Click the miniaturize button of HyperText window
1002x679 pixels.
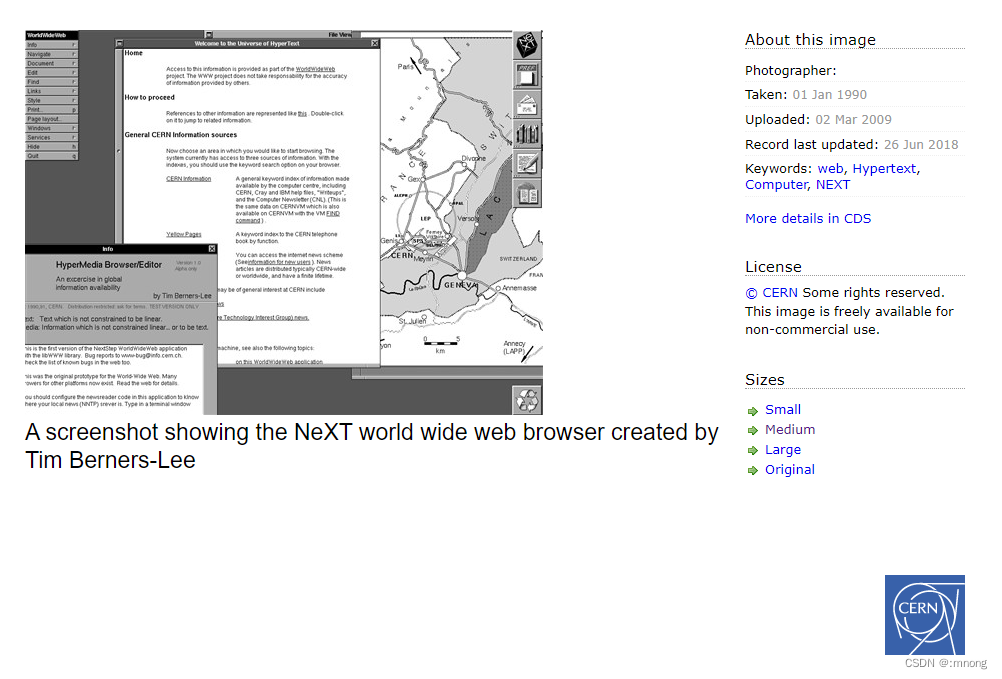tap(119, 43)
